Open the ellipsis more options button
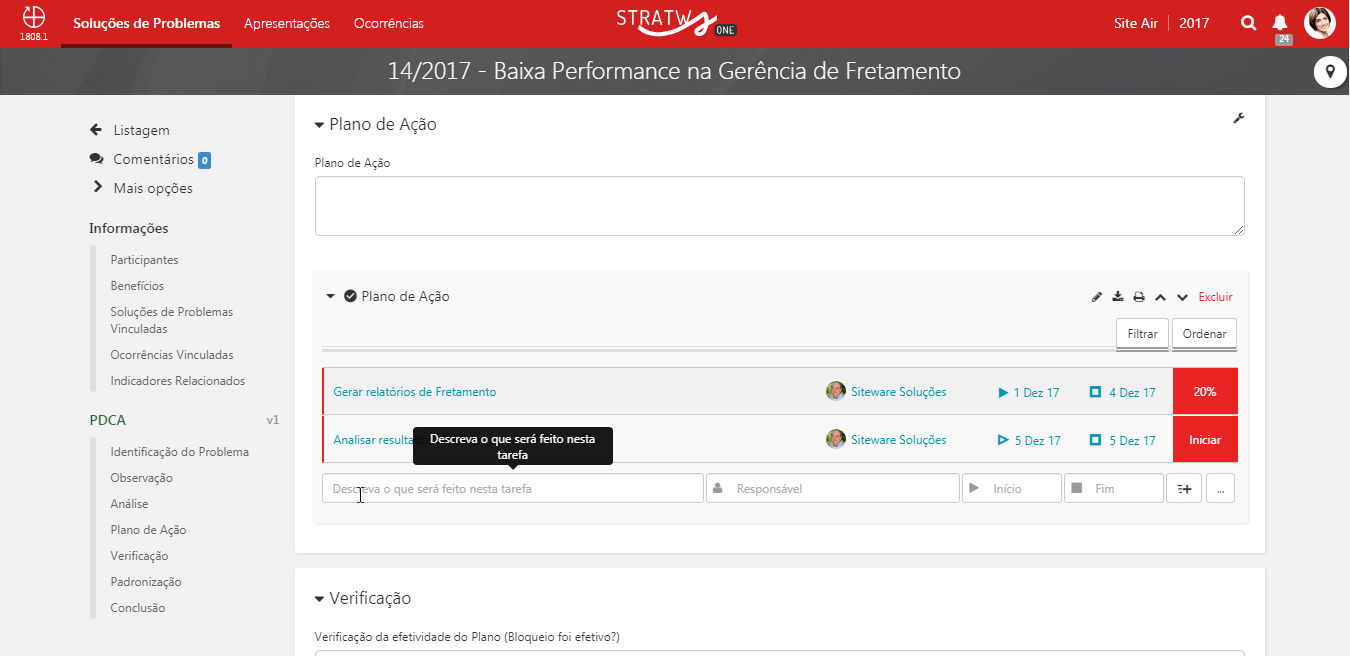This screenshot has height=656, width=1350. tap(1221, 488)
